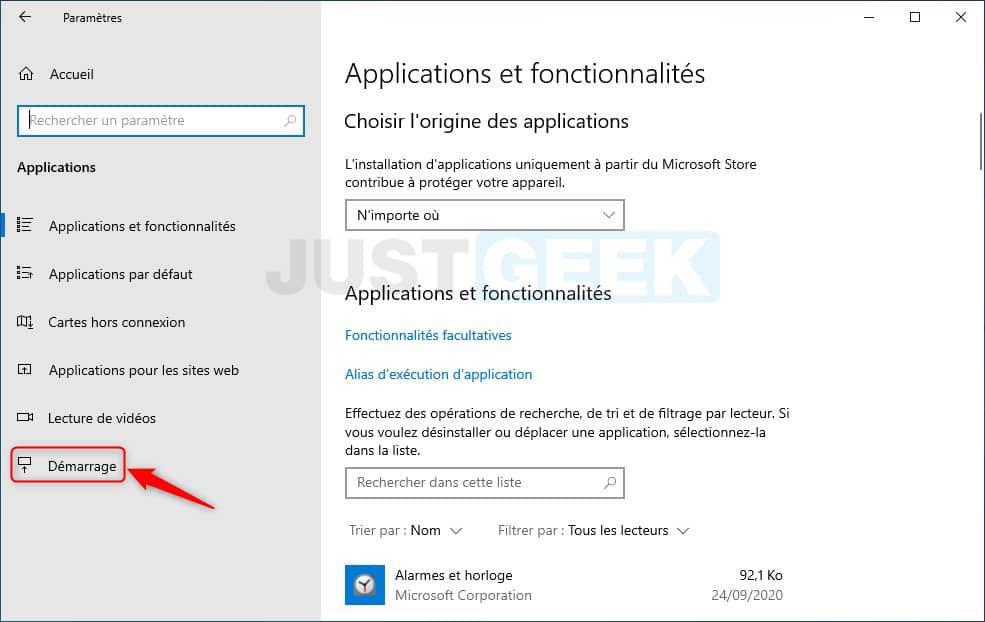Open the Fonctionnalités facultatives link
Viewport: 985px width, 622px height.
click(x=428, y=335)
